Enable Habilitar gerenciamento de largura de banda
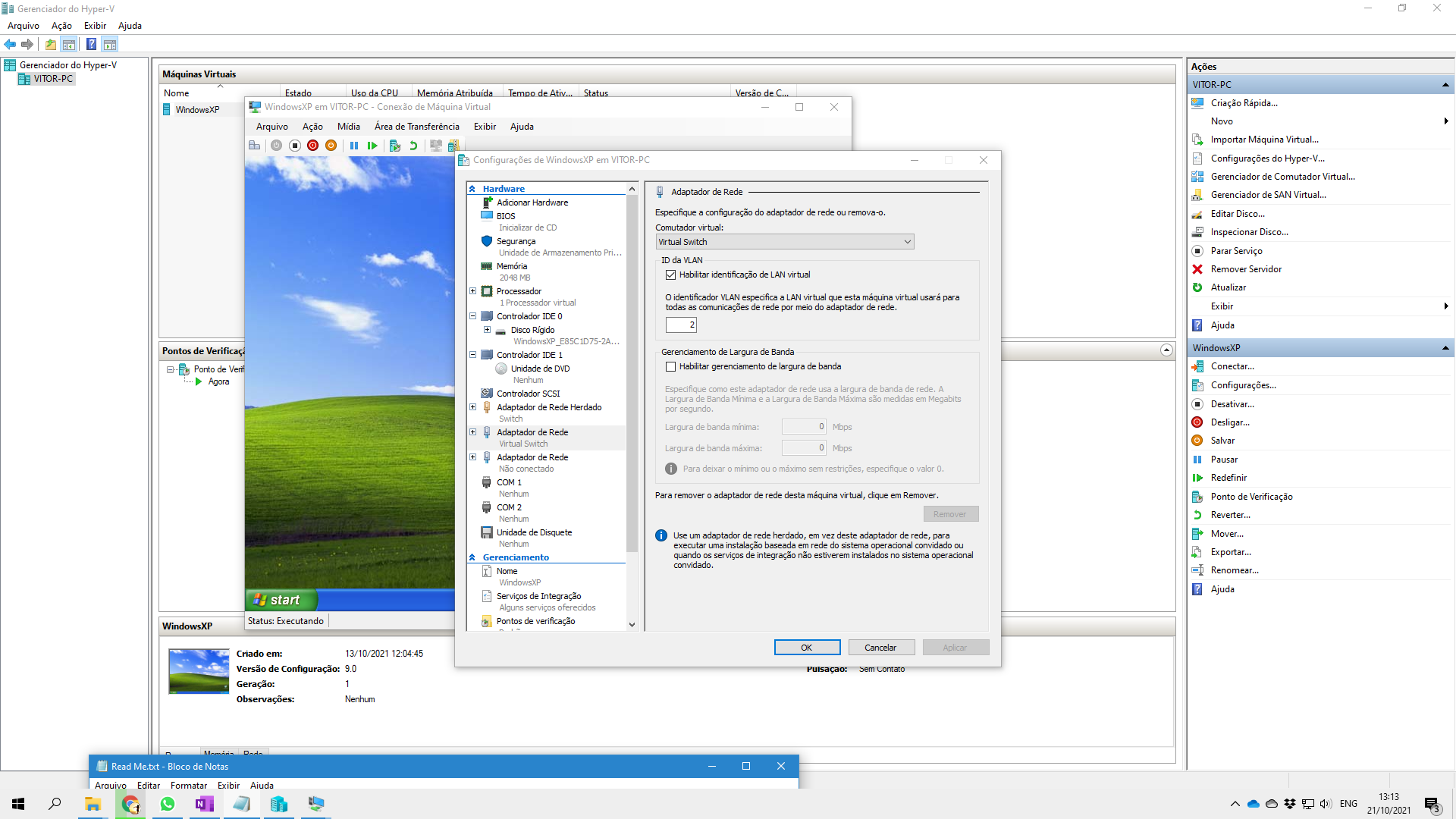Screen dimensions: 1456x819 pyautogui.click(x=670, y=366)
